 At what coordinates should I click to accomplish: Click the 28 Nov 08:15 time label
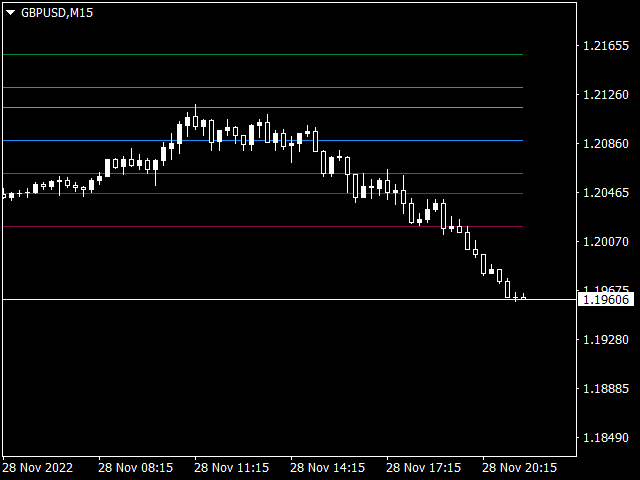coord(136,467)
